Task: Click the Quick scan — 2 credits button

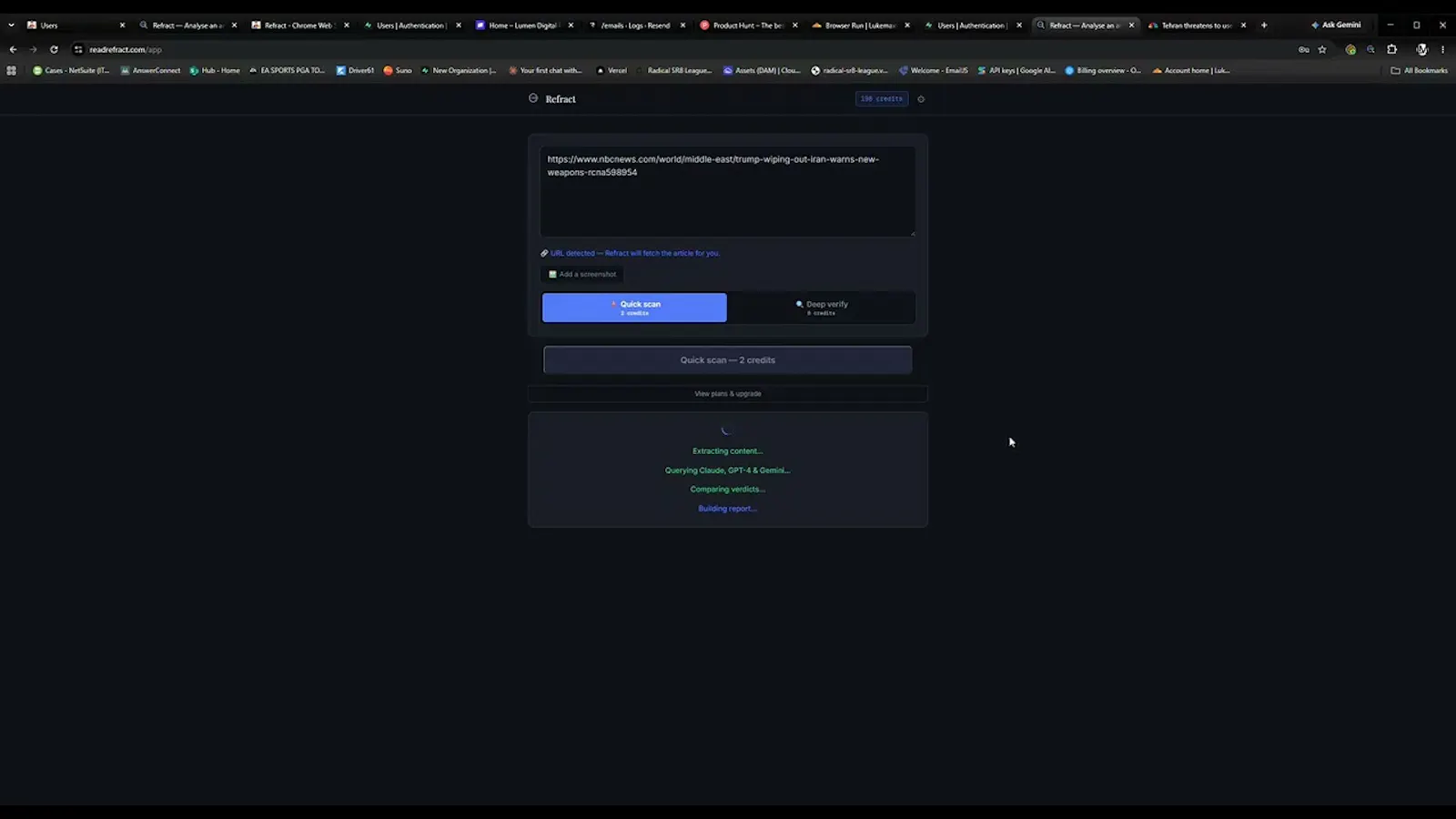Action: 728,359
